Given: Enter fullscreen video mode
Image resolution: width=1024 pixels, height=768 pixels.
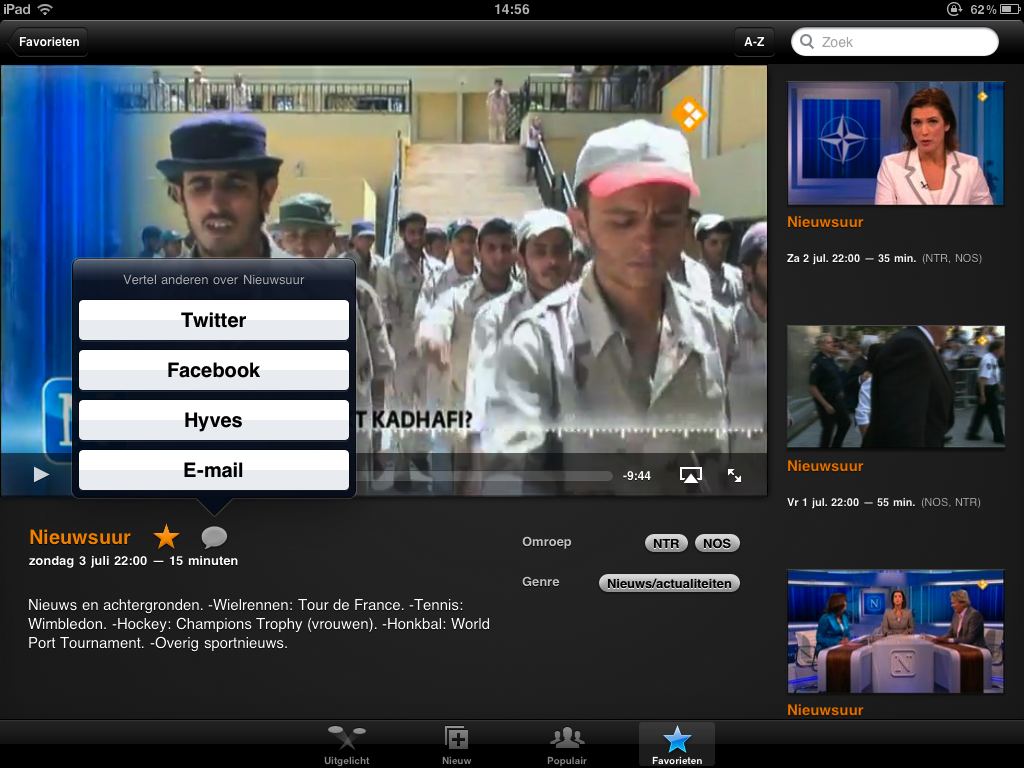Looking at the screenshot, I should (x=734, y=476).
